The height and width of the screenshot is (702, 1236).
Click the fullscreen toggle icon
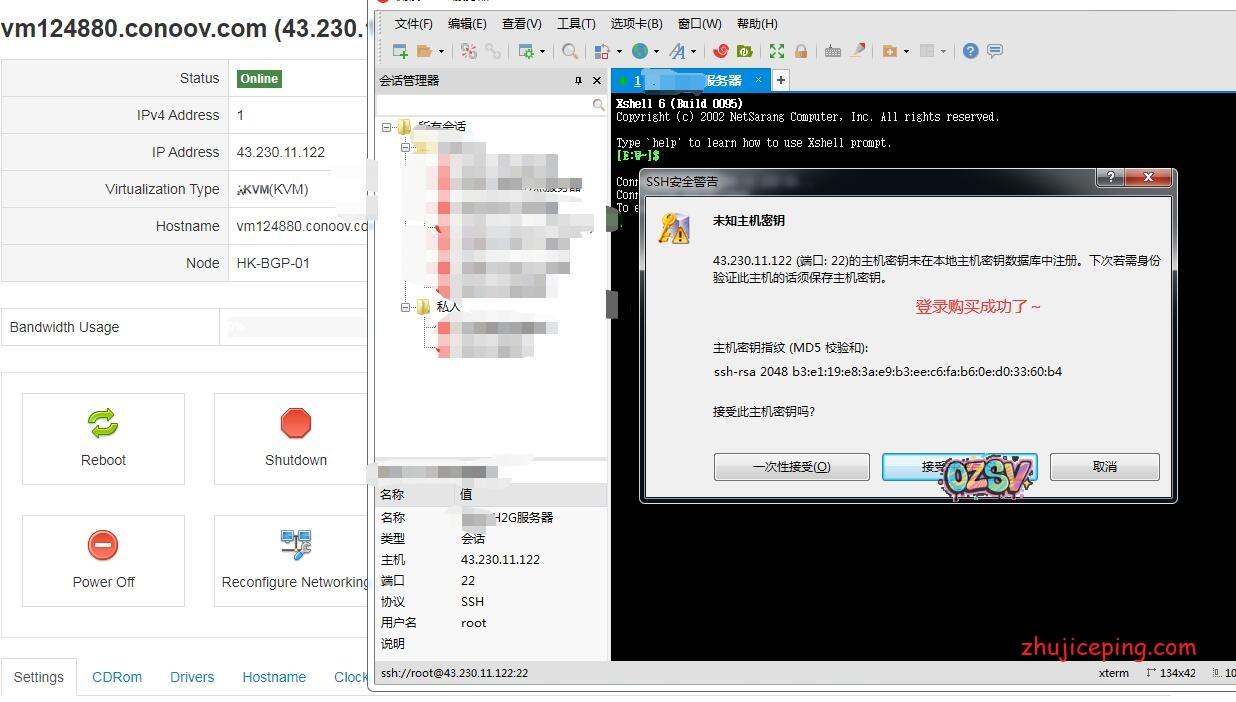[777, 51]
